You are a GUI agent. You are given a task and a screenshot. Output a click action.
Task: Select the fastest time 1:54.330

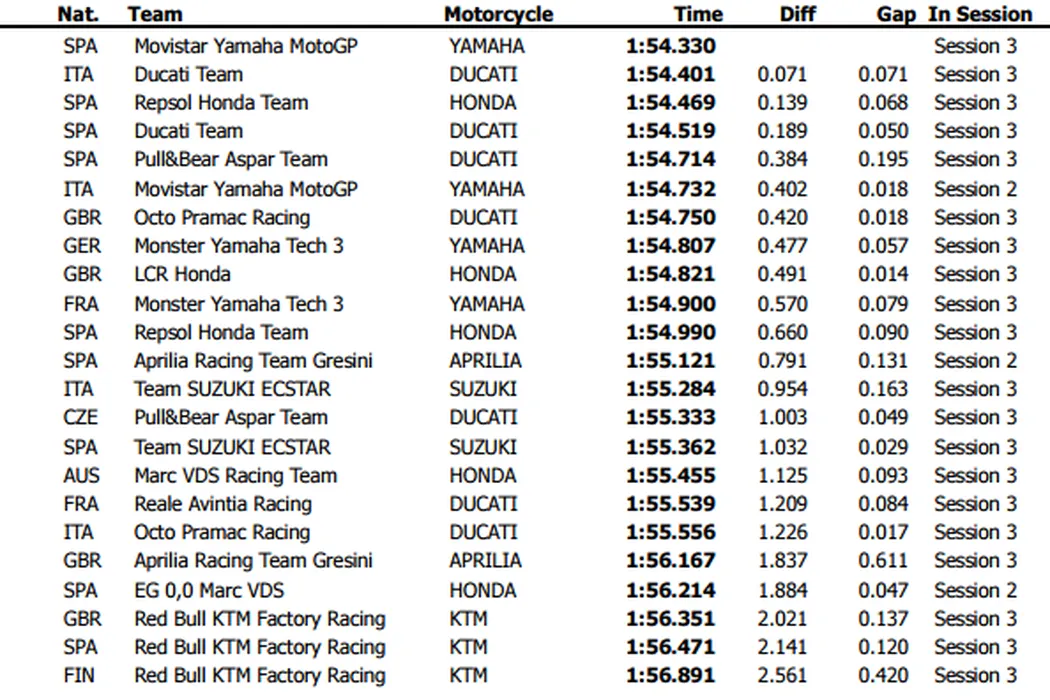[670, 46]
